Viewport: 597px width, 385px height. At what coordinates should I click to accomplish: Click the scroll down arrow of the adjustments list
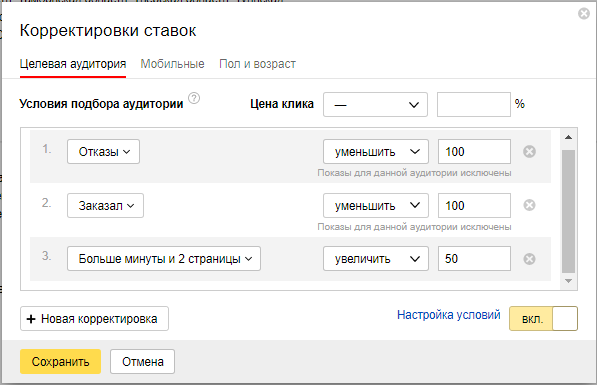point(568,281)
